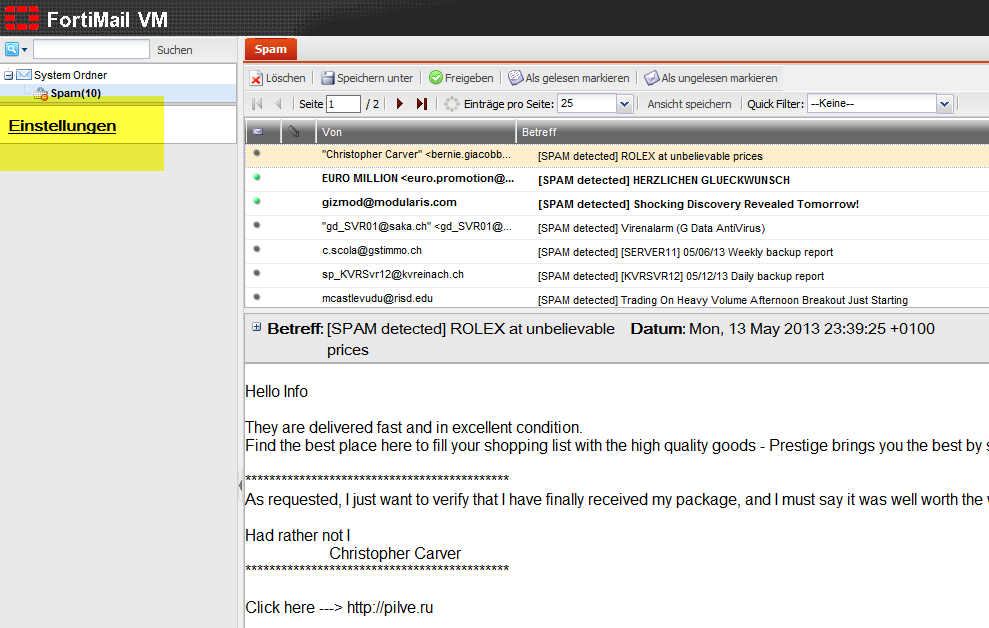Image resolution: width=989 pixels, height=628 pixels.
Task: Select the Spam tab
Action: pyautogui.click(x=270, y=49)
